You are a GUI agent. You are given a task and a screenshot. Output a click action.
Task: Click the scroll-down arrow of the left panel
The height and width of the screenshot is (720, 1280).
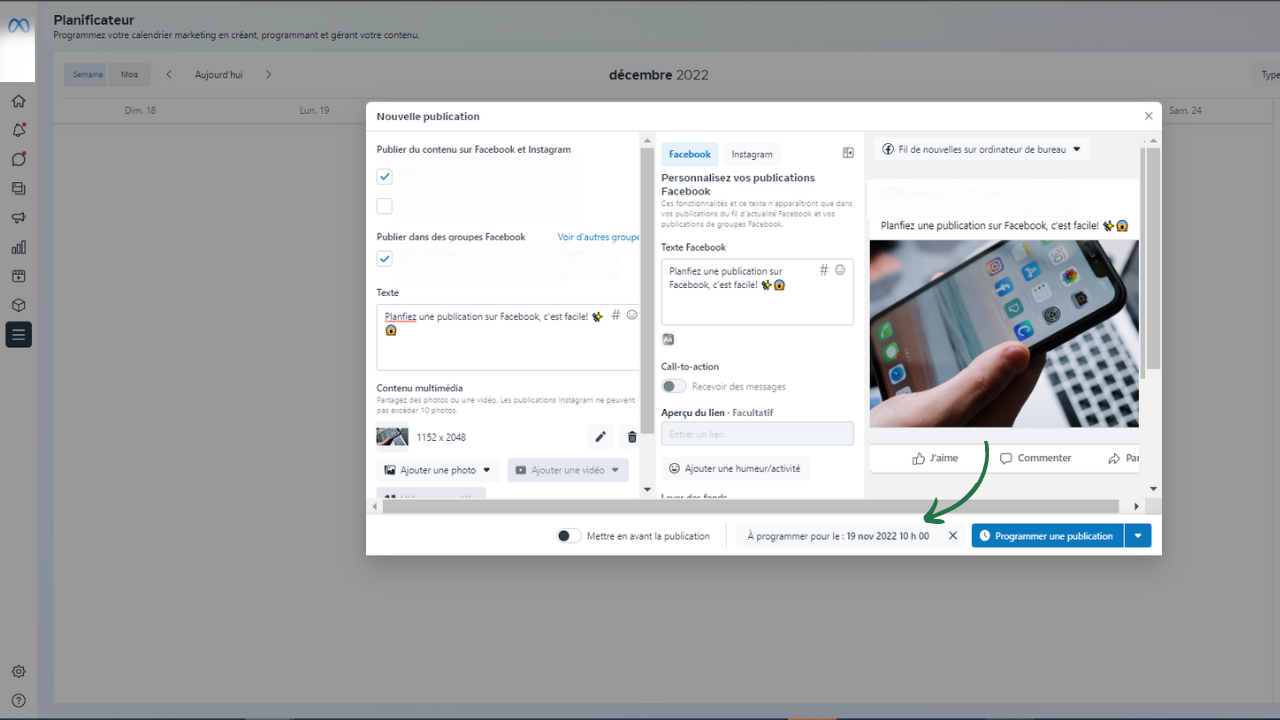point(647,490)
